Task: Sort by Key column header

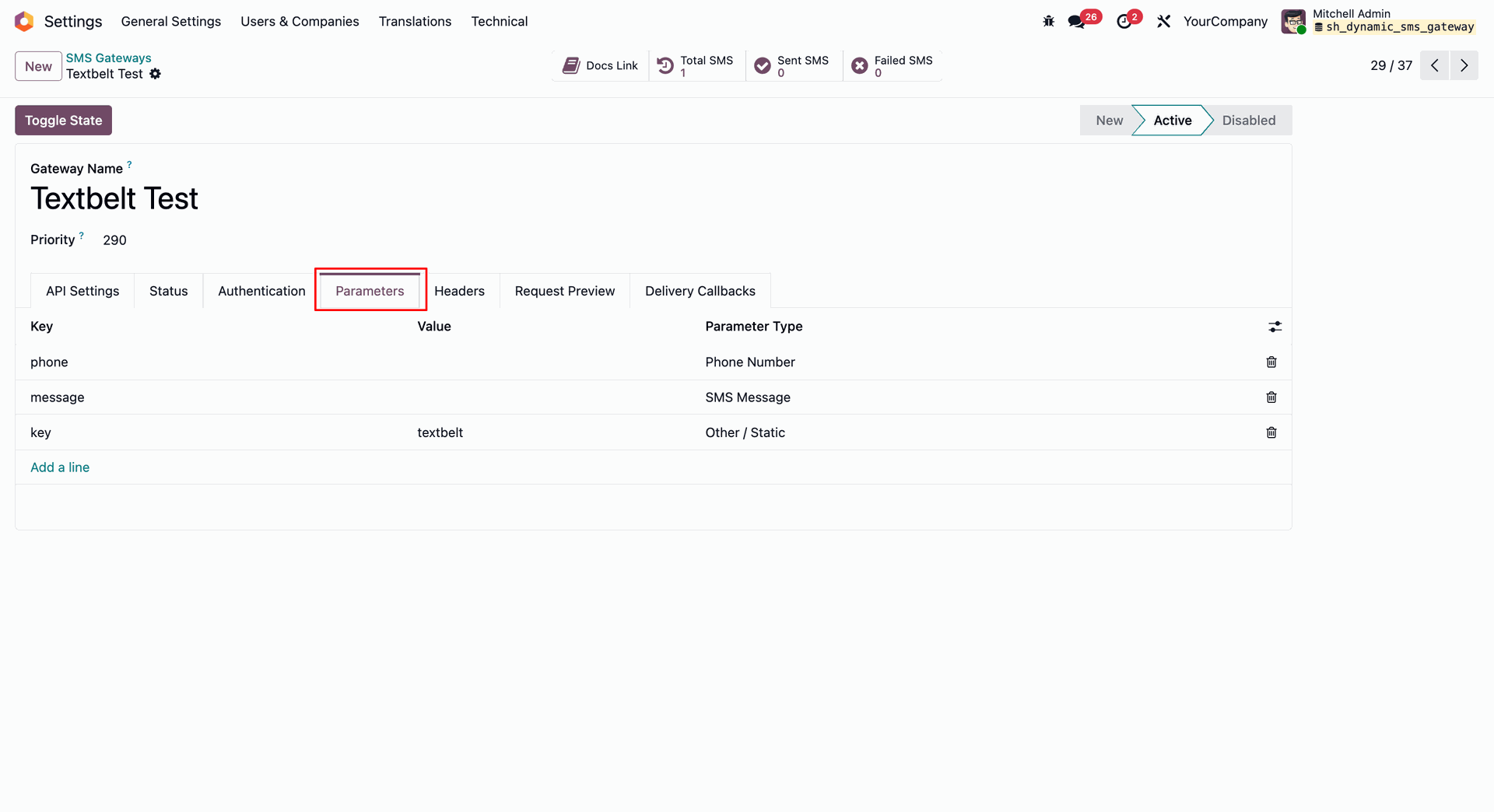Action: tap(41, 327)
